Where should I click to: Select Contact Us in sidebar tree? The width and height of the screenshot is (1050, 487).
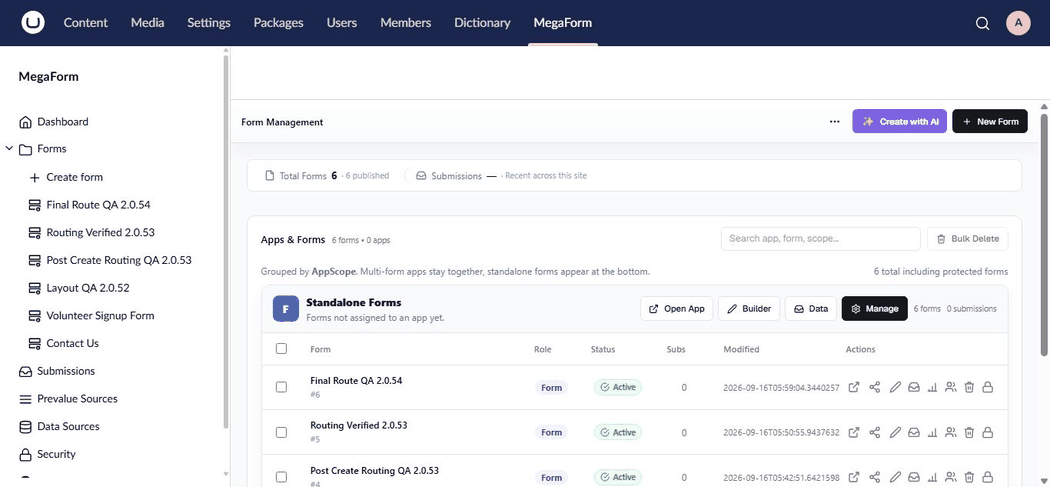point(72,343)
